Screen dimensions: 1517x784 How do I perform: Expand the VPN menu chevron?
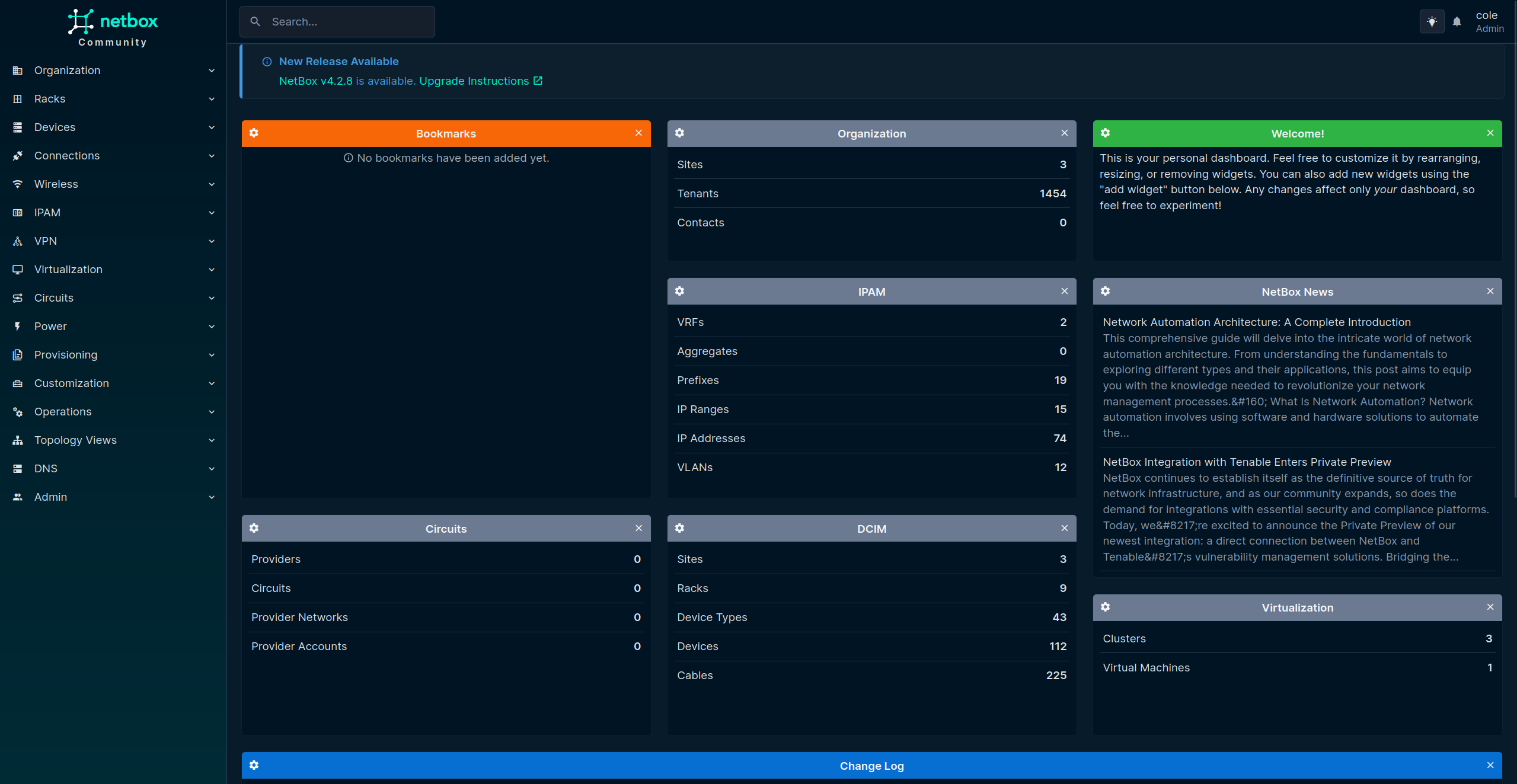pos(212,241)
